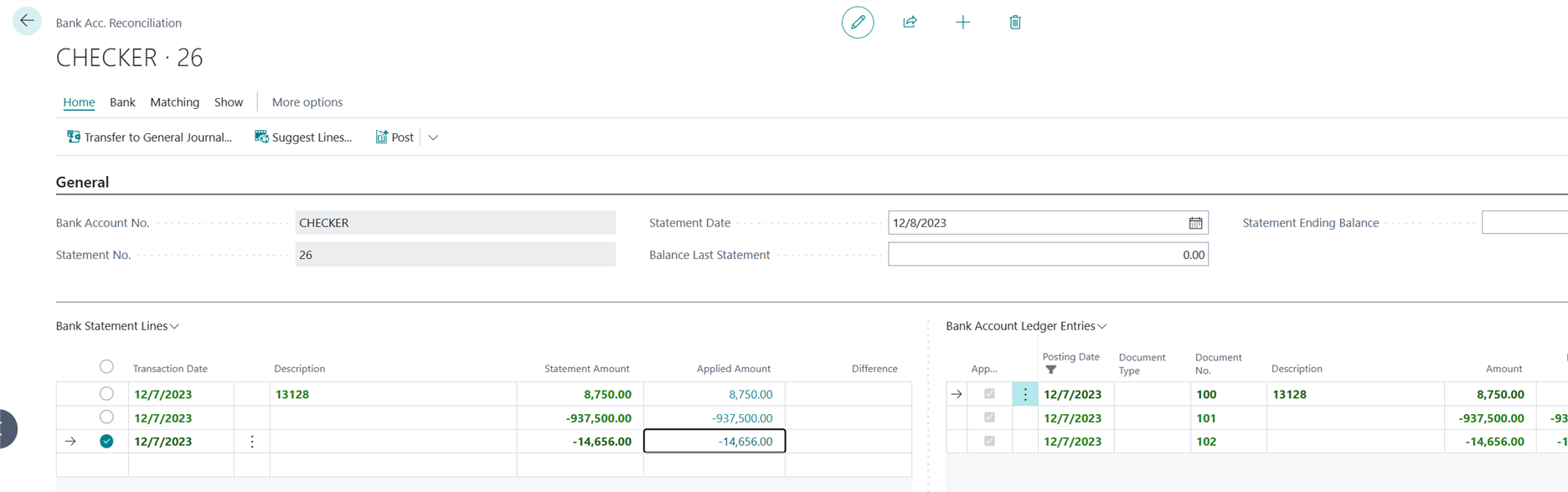The width and height of the screenshot is (1568, 492).
Task: Open applied amount -937,500.00 link
Action: click(742, 417)
